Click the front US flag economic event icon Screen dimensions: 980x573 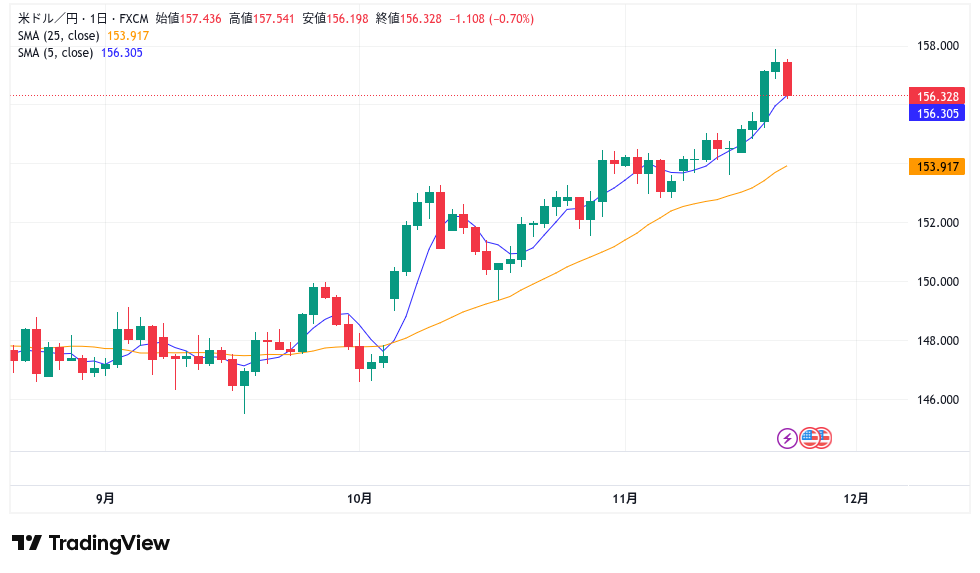[810, 437]
